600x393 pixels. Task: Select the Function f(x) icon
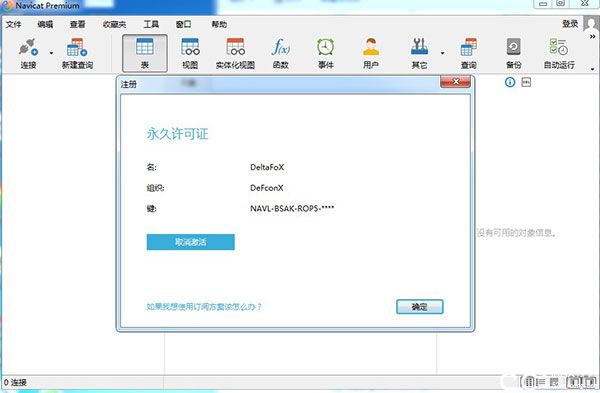coord(280,53)
